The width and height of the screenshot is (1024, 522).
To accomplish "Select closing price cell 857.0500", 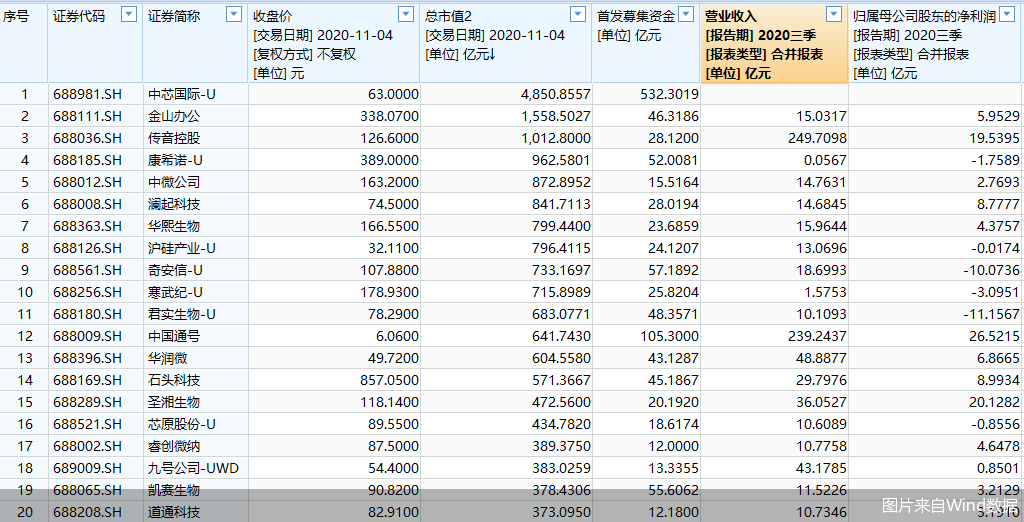I will [x=334, y=380].
